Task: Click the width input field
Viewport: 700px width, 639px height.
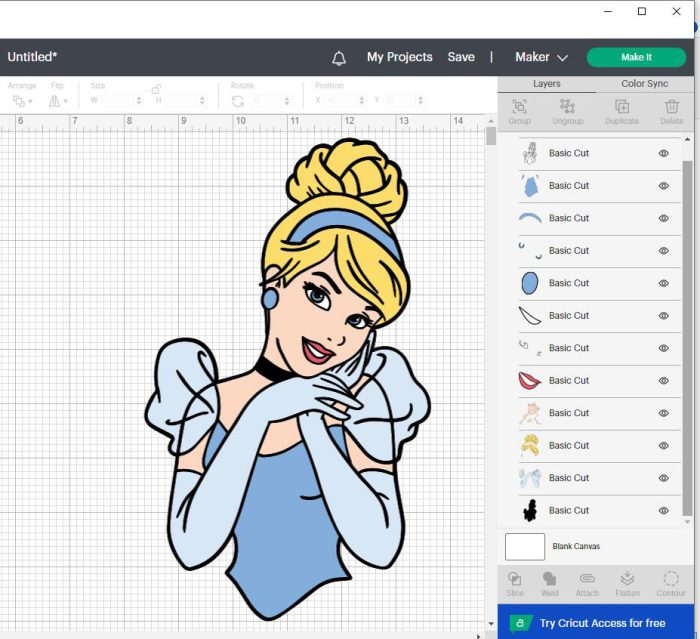Action: (x=117, y=101)
